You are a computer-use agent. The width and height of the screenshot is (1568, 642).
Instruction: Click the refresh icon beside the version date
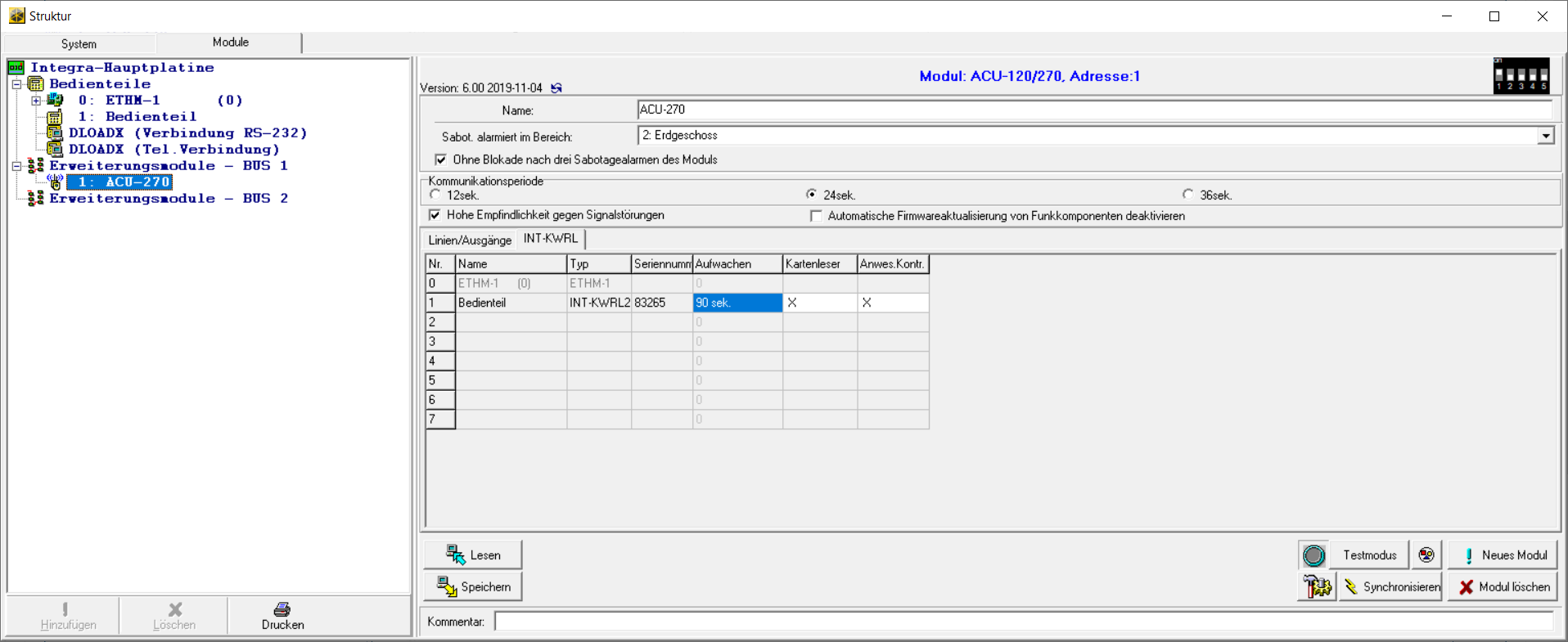[556, 88]
